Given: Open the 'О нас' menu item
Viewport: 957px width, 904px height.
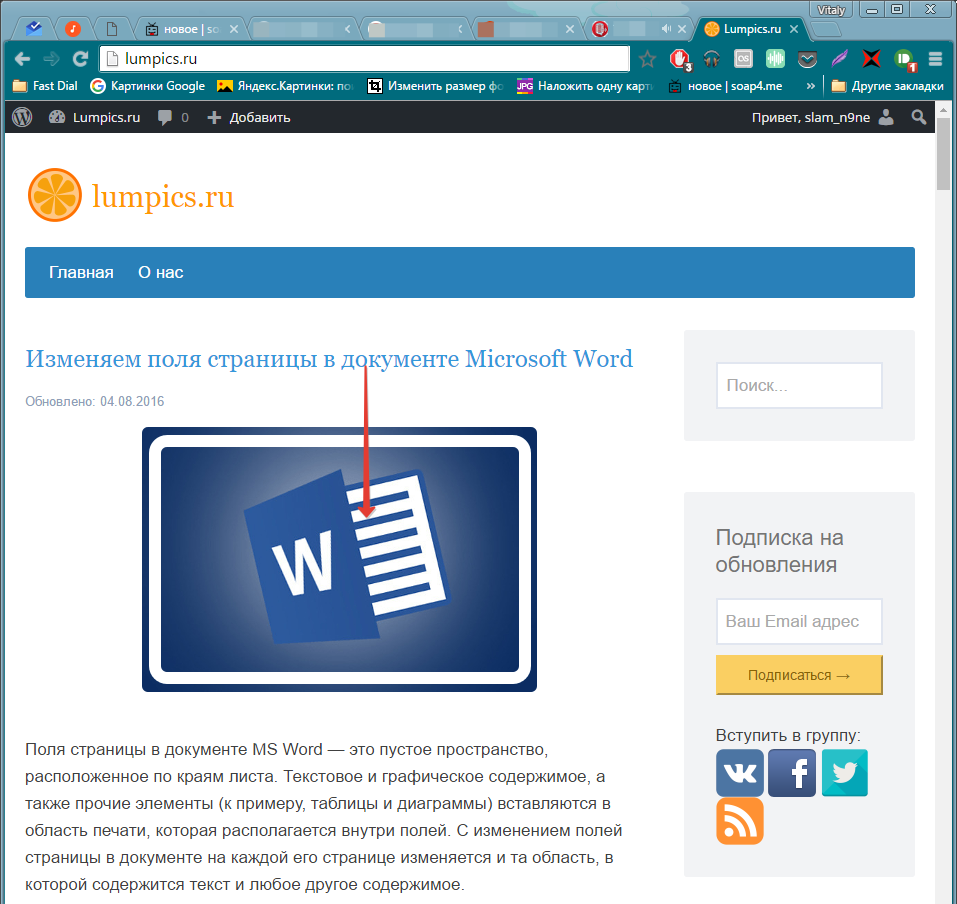Looking at the screenshot, I should (x=160, y=272).
